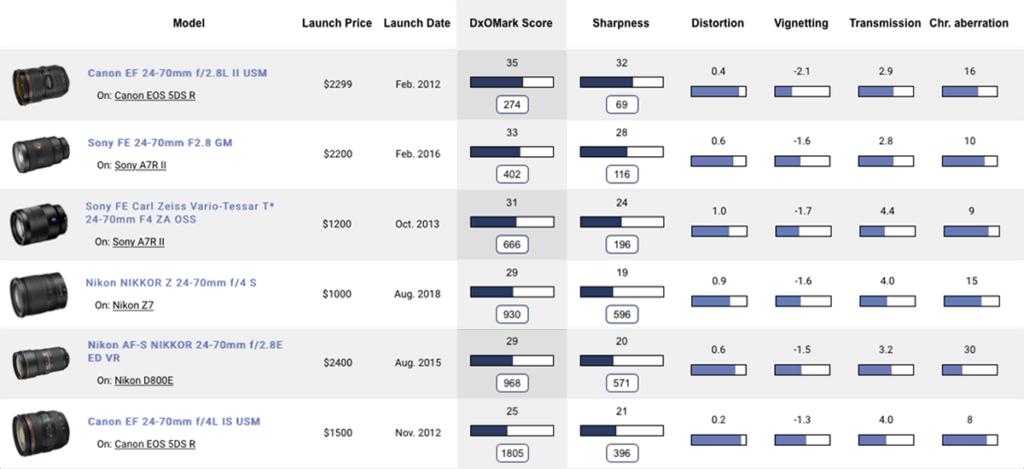Click the Chr. aberration column header
This screenshot has width=1024, height=469.
pos(968,24)
